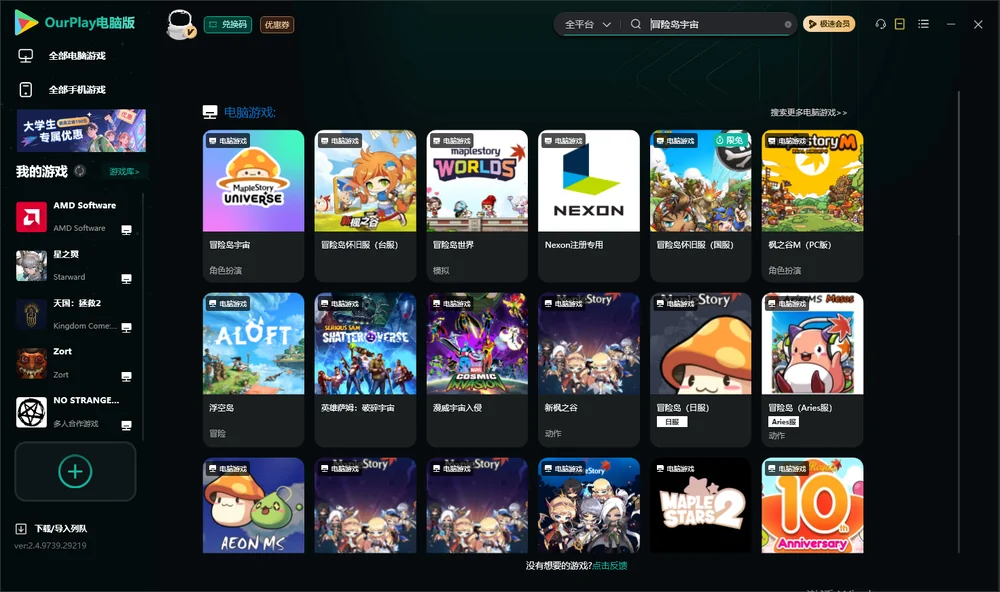Click the yellow bookmark panel icon

point(900,24)
